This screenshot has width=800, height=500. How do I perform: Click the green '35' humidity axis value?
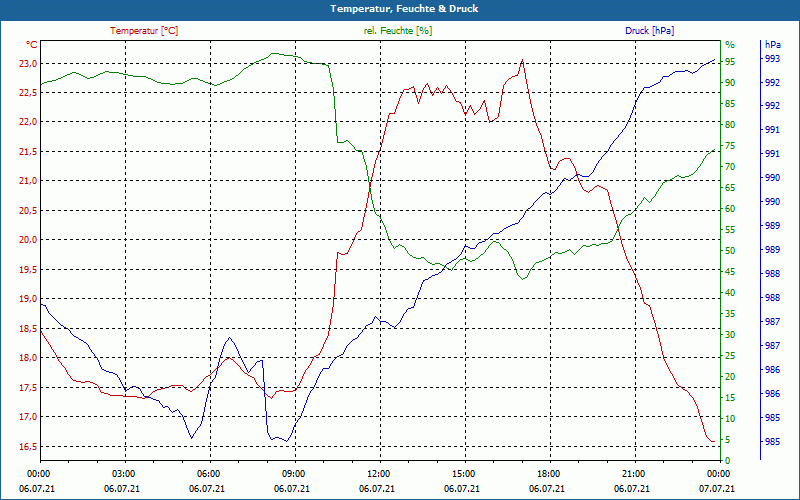pyautogui.click(x=730, y=314)
